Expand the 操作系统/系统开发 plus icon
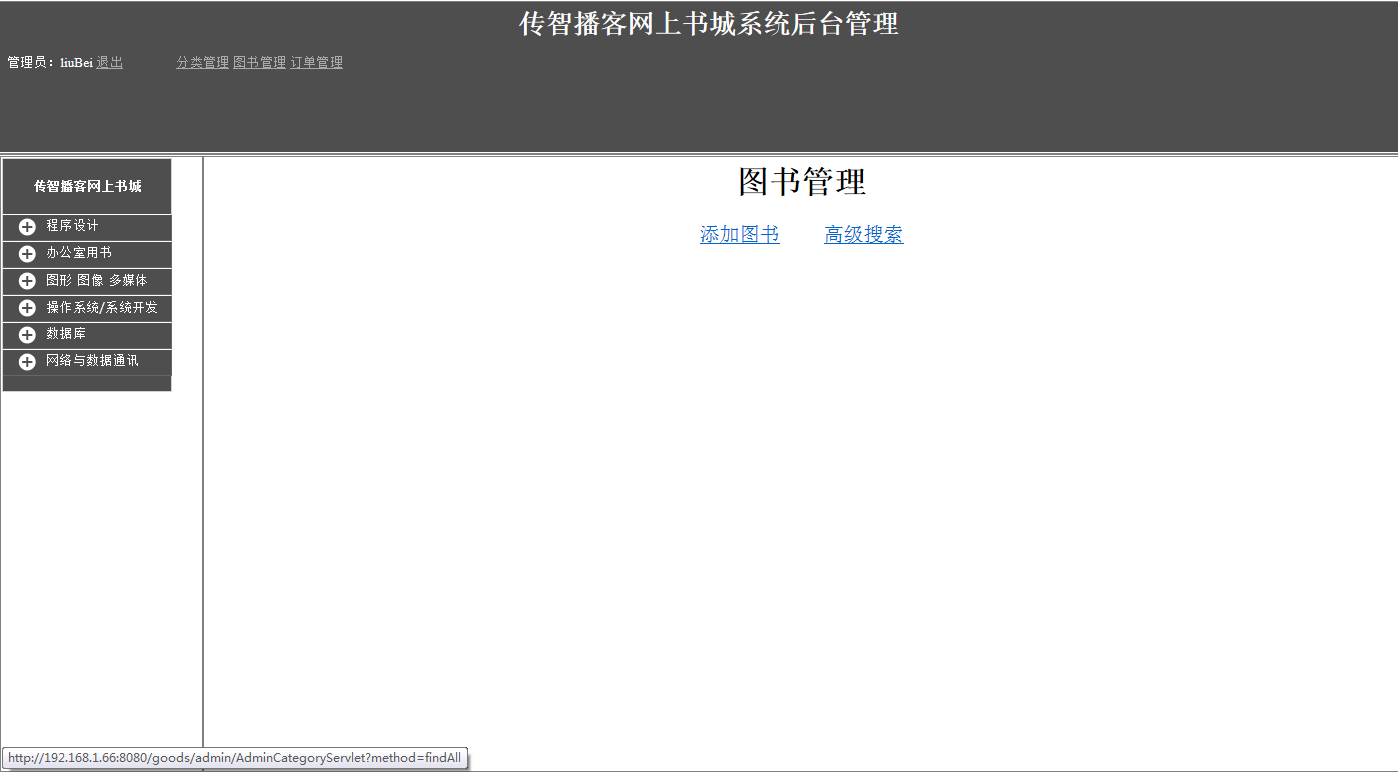Screen dimensions: 1398x772 [27, 308]
